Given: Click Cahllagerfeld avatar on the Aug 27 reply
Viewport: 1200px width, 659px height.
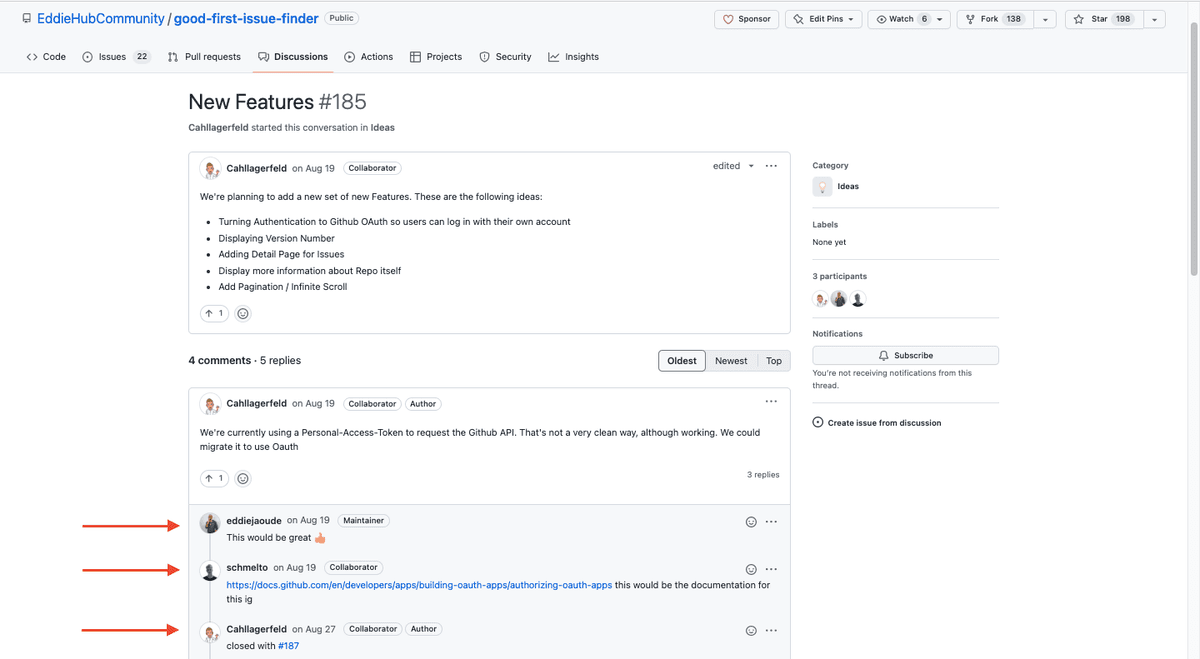Looking at the screenshot, I should coord(210,632).
